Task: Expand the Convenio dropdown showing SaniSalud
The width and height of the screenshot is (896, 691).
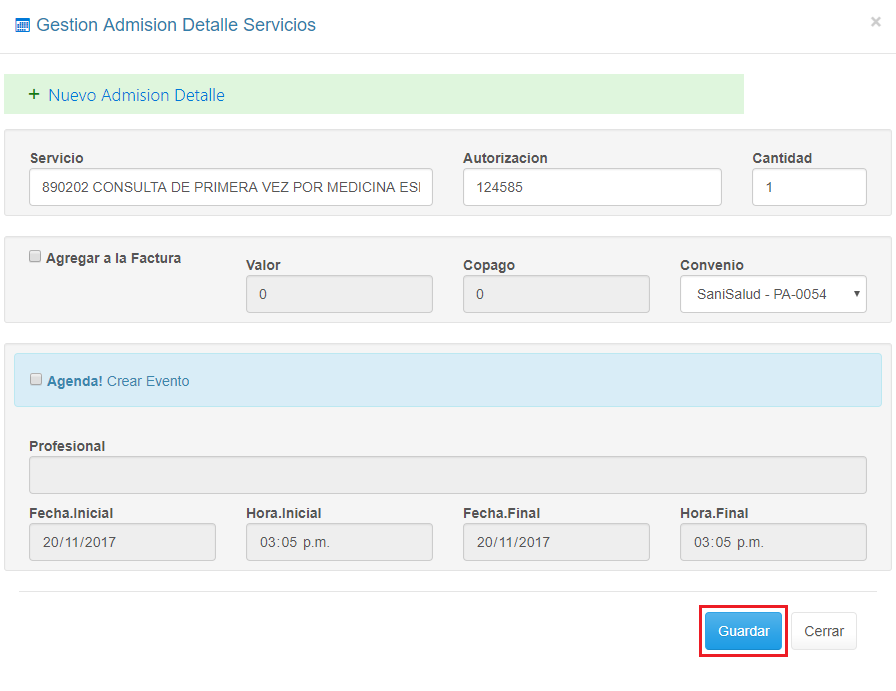Action: (773, 294)
